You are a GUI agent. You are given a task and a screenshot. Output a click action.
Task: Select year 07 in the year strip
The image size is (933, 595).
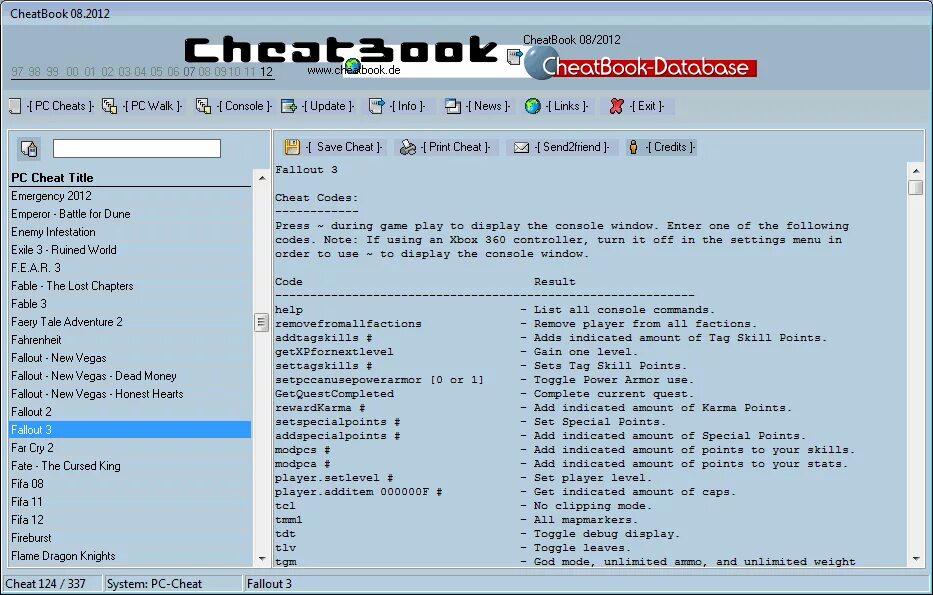click(x=189, y=72)
